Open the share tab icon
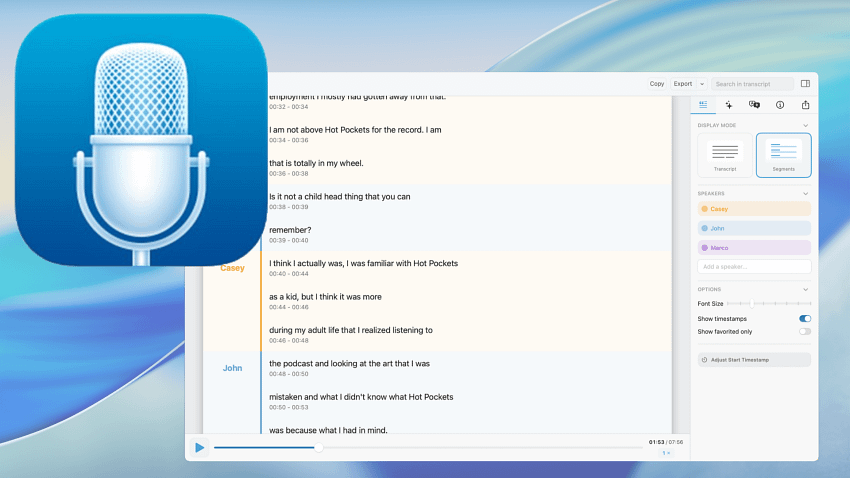This screenshot has height=478, width=850. pos(806,105)
